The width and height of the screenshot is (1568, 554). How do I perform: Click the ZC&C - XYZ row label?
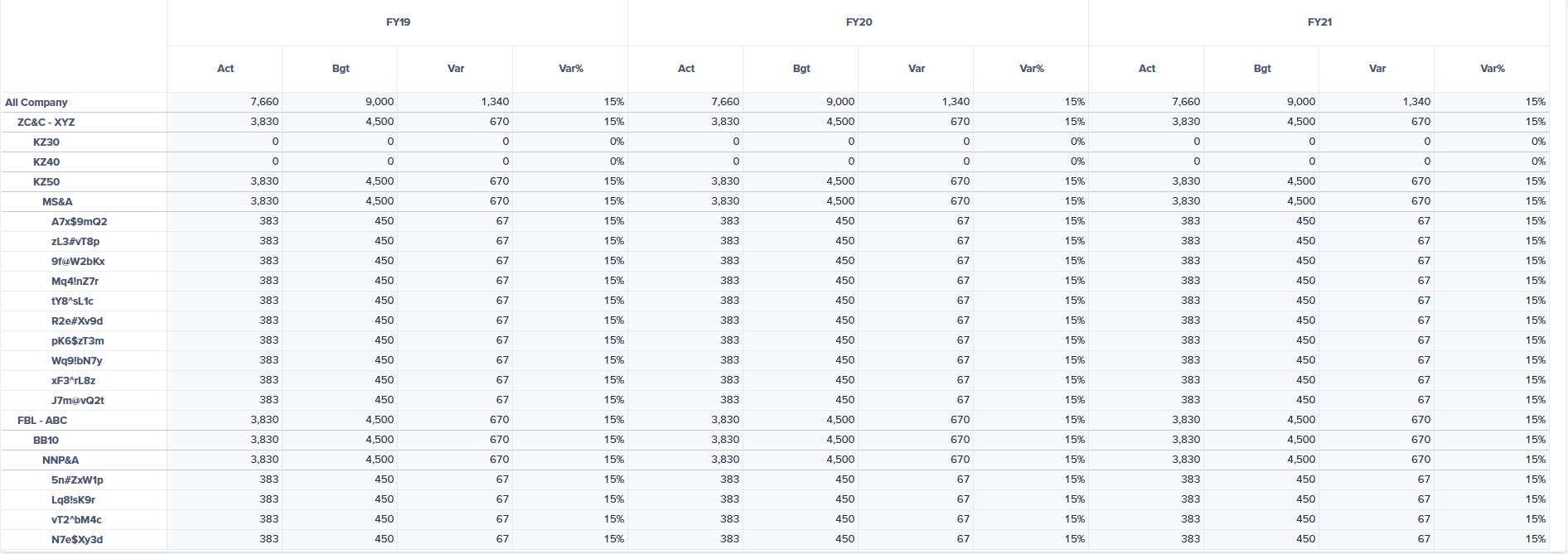coord(46,123)
